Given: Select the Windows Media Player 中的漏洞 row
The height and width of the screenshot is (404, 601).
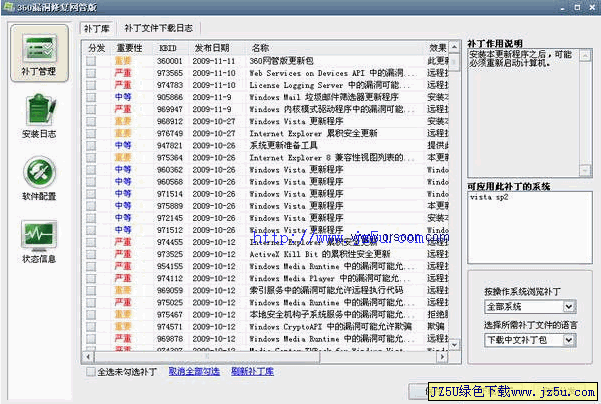Looking at the screenshot, I should [265, 278].
